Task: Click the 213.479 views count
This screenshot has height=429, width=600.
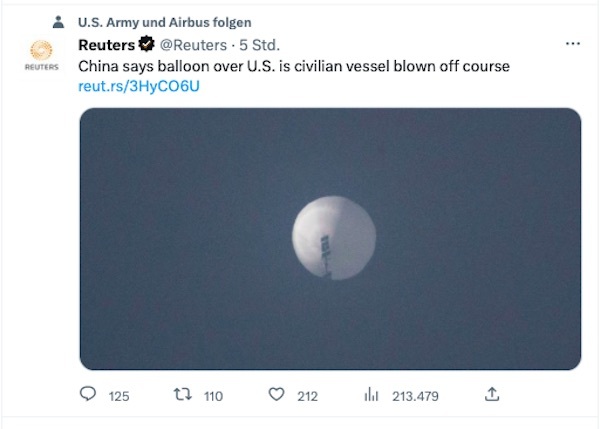Action: click(x=415, y=396)
